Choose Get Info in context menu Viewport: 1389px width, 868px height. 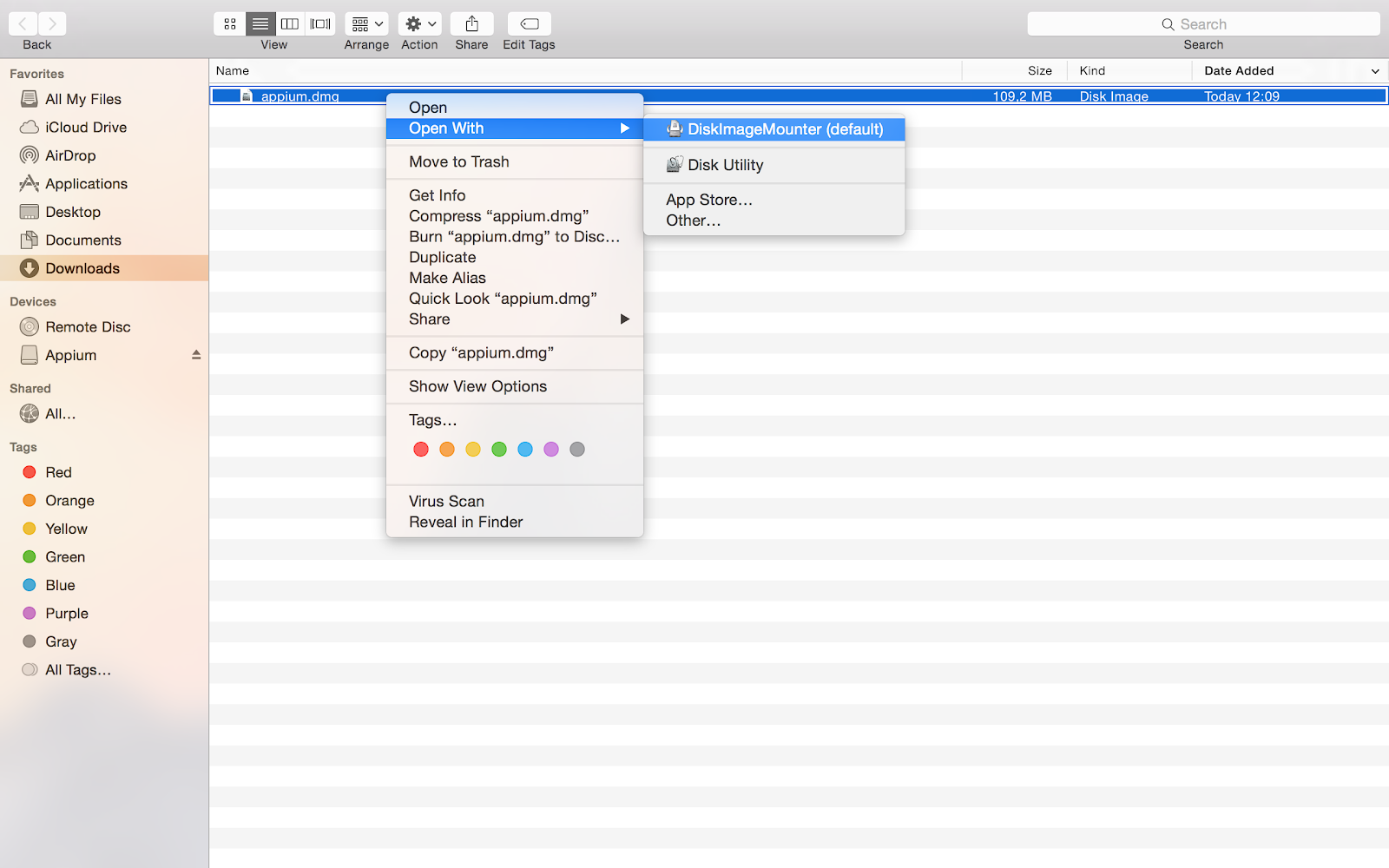coord(515,195)
